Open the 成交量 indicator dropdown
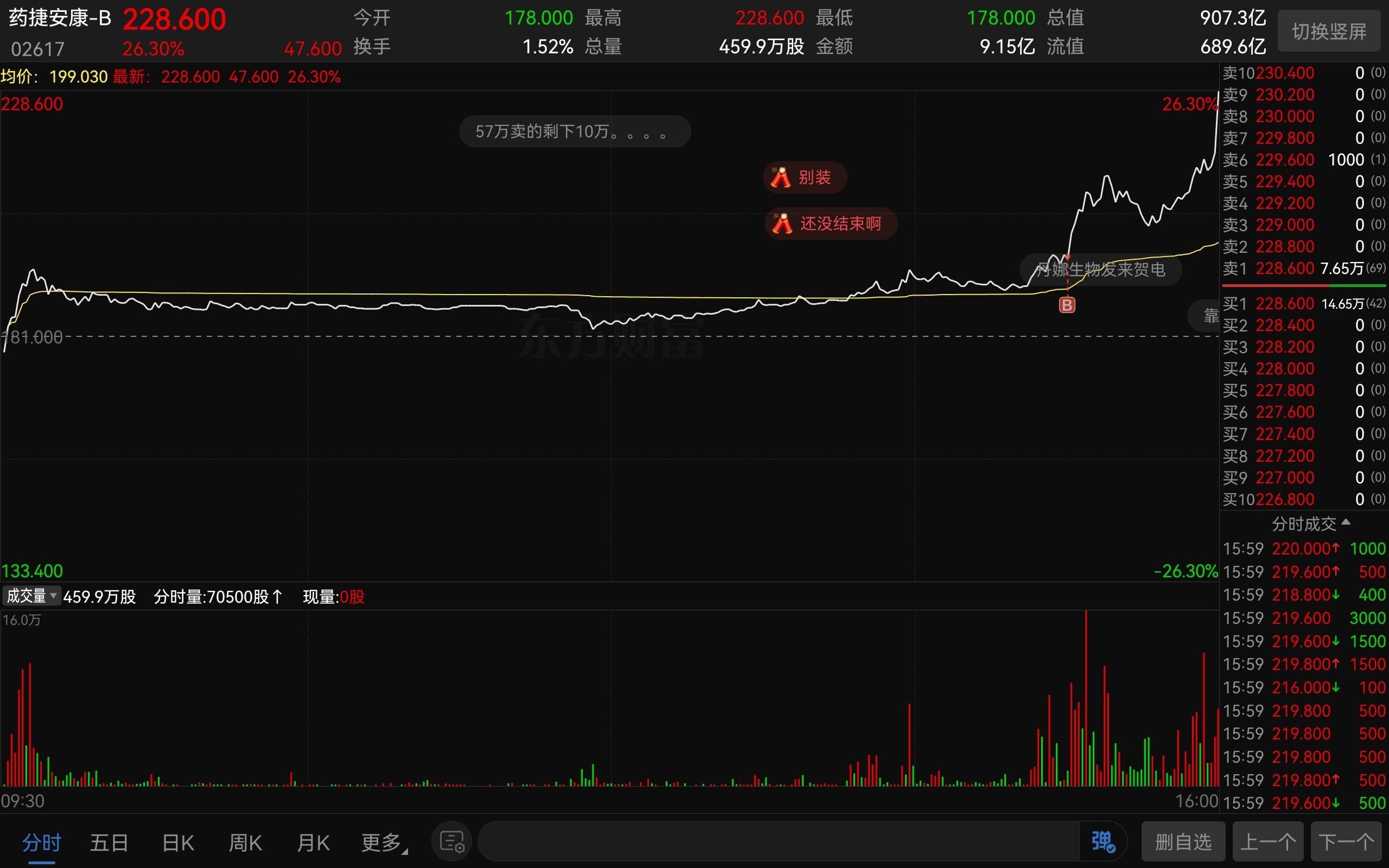Screen dimensions: 1389x868 pyautogui.click(x=31, y=596)
